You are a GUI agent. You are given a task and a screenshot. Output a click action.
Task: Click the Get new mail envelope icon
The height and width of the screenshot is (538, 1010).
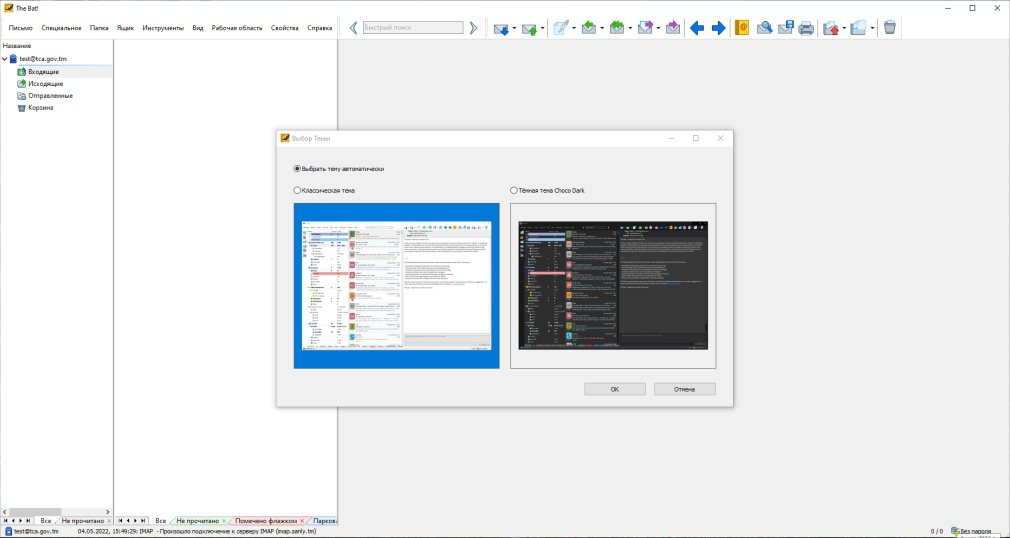[x=500, y=28]
